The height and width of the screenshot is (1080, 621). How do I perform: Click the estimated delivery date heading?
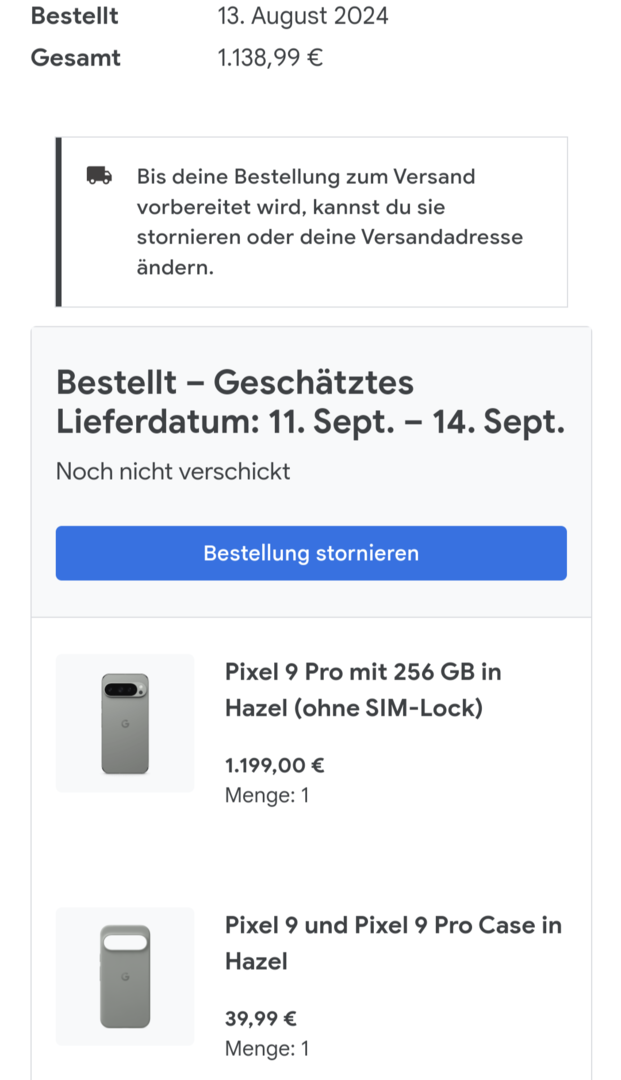[x=310, y=402]
